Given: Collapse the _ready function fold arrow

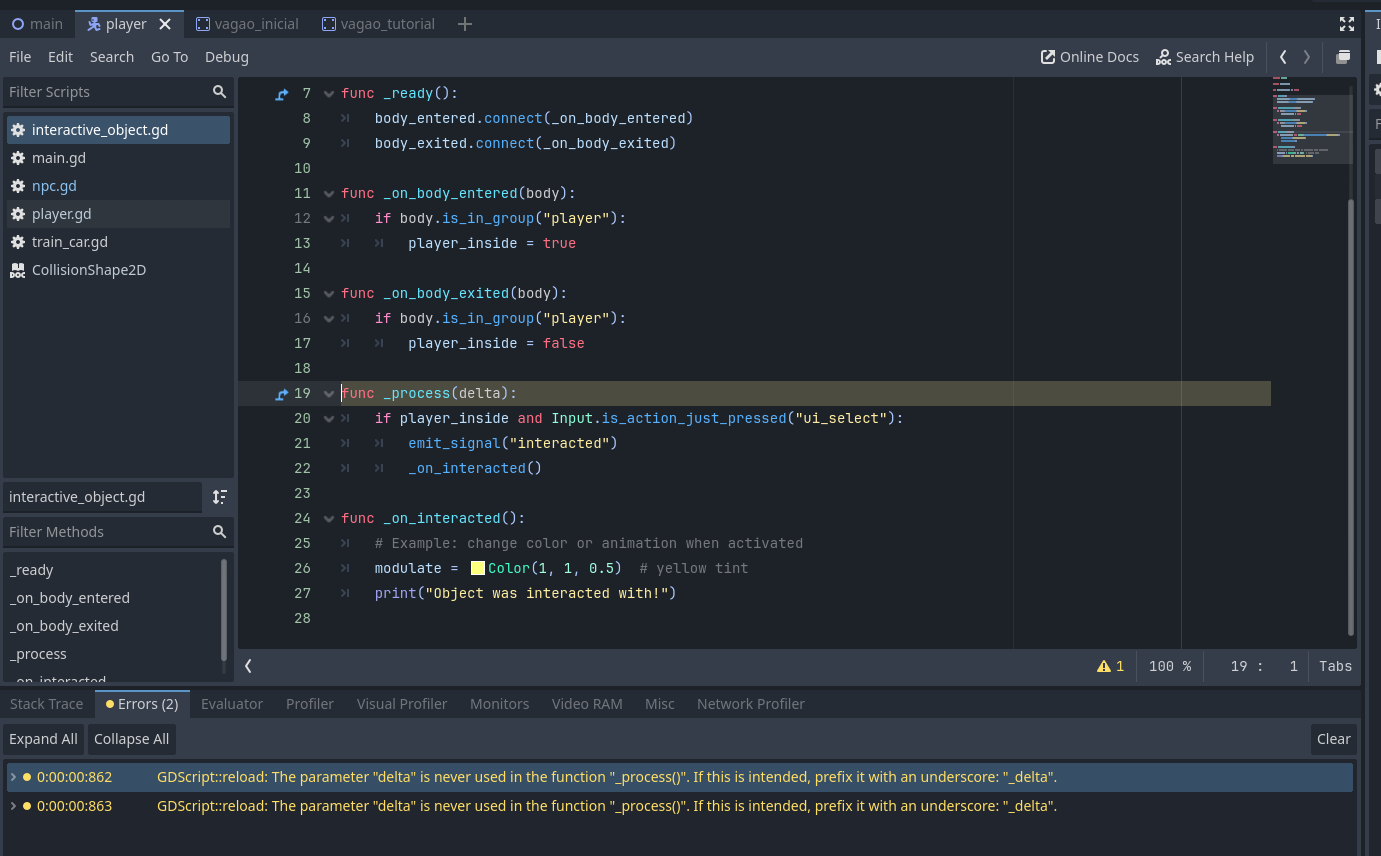Looking at the screenshot, I should tap(329, 94).
